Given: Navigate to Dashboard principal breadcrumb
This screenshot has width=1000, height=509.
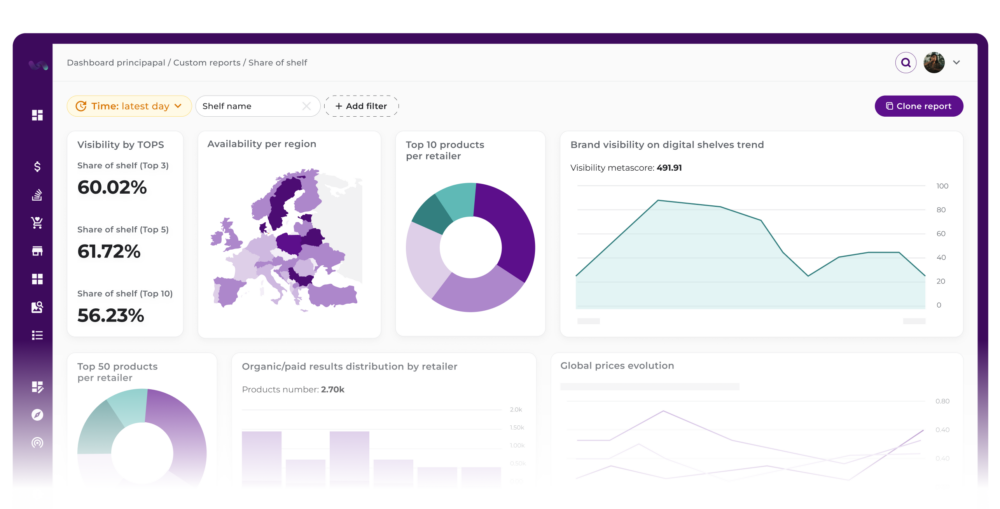Looking at the screenshot, I should [x=117, y=63].
